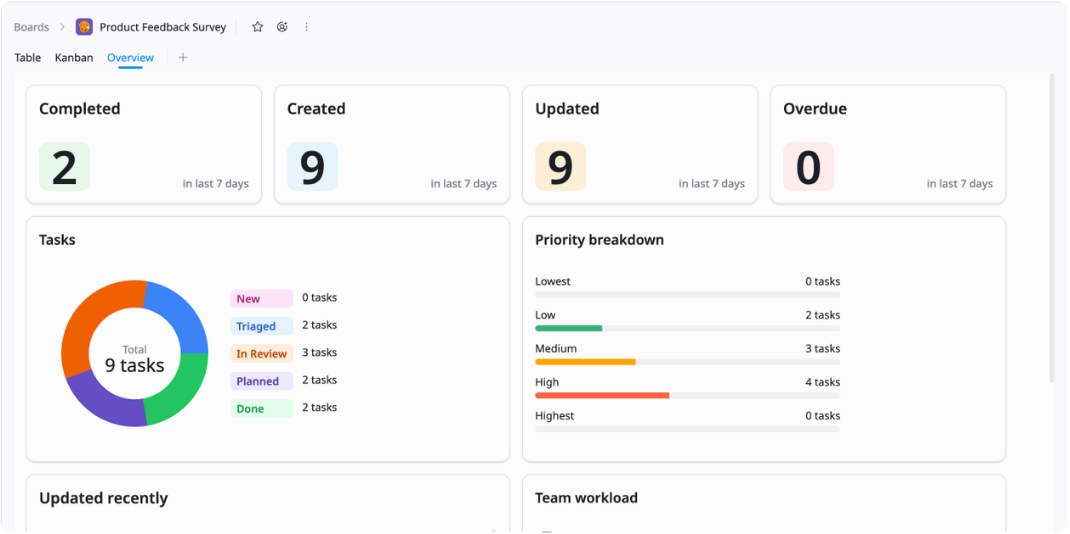1070x534 pixels.
Task: Click the Completed count number 2
Action: coord(64,167)
